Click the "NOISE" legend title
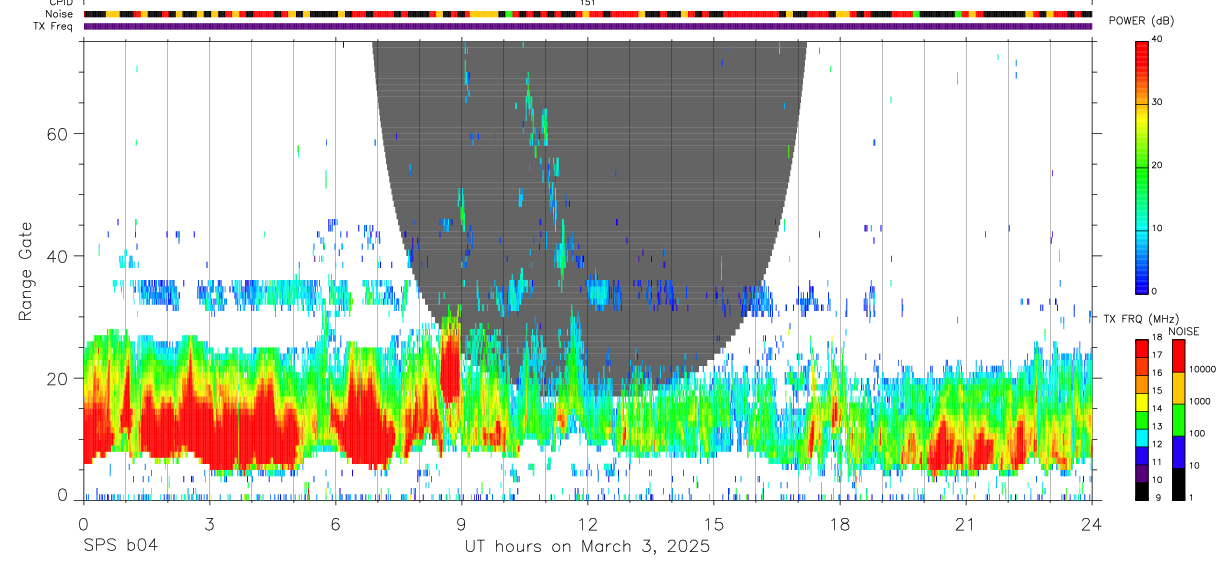This screenshot has width=1228, height=567. 1184,331
